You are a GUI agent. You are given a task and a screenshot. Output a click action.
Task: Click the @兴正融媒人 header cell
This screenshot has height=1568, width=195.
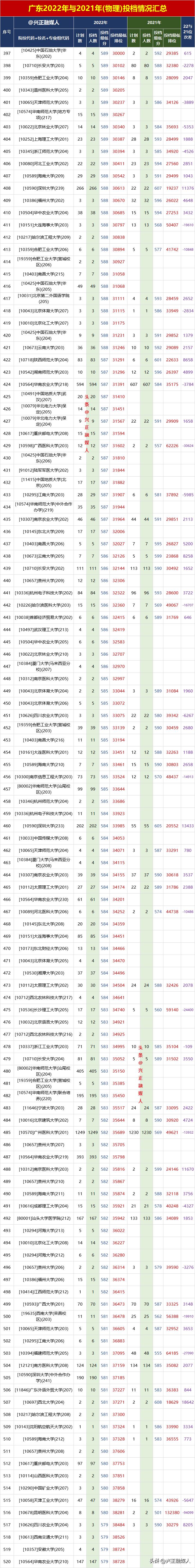(44, 23)
